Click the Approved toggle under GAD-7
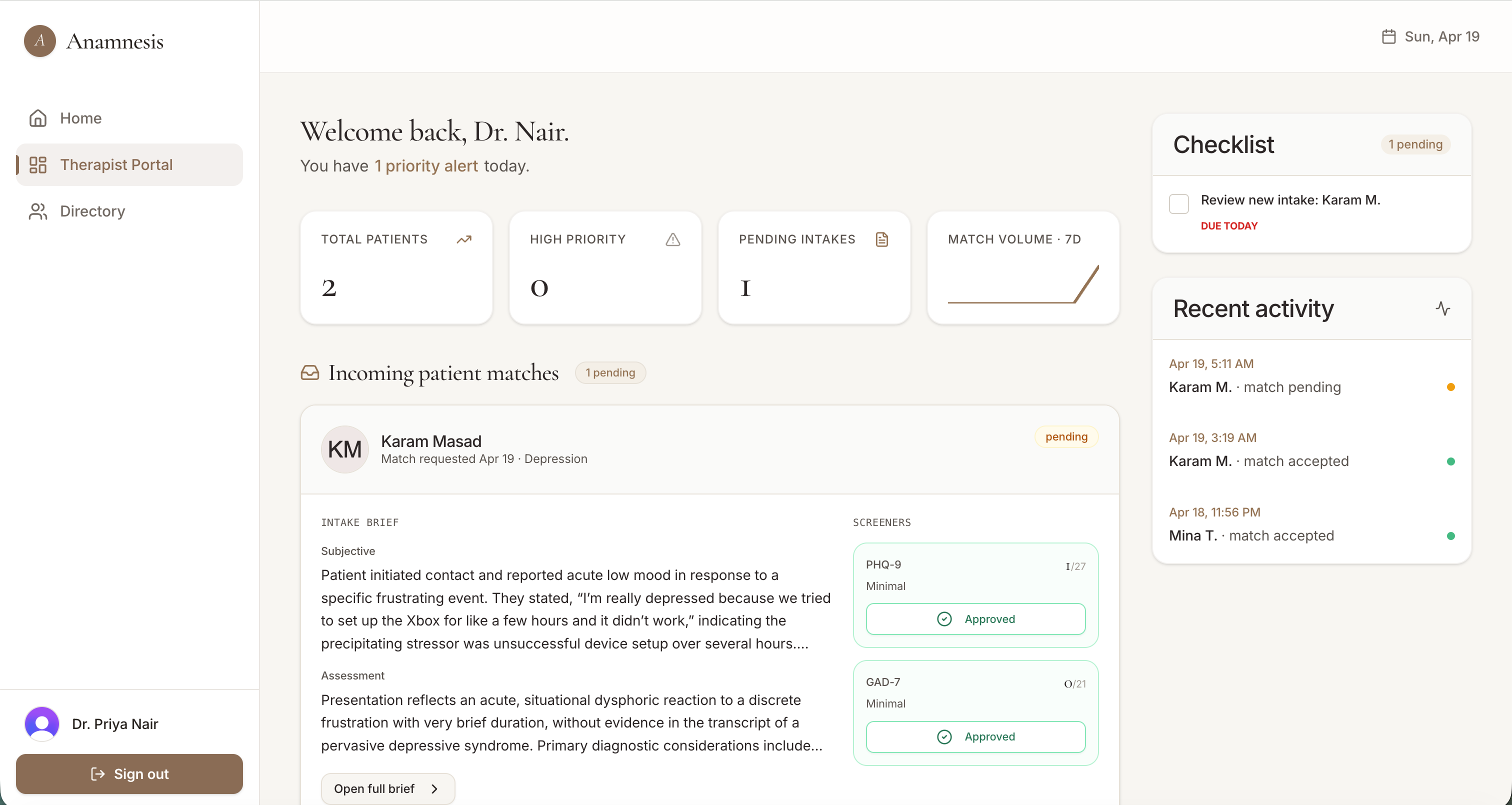Screen dimensions: 1512x805 (975, 736)
